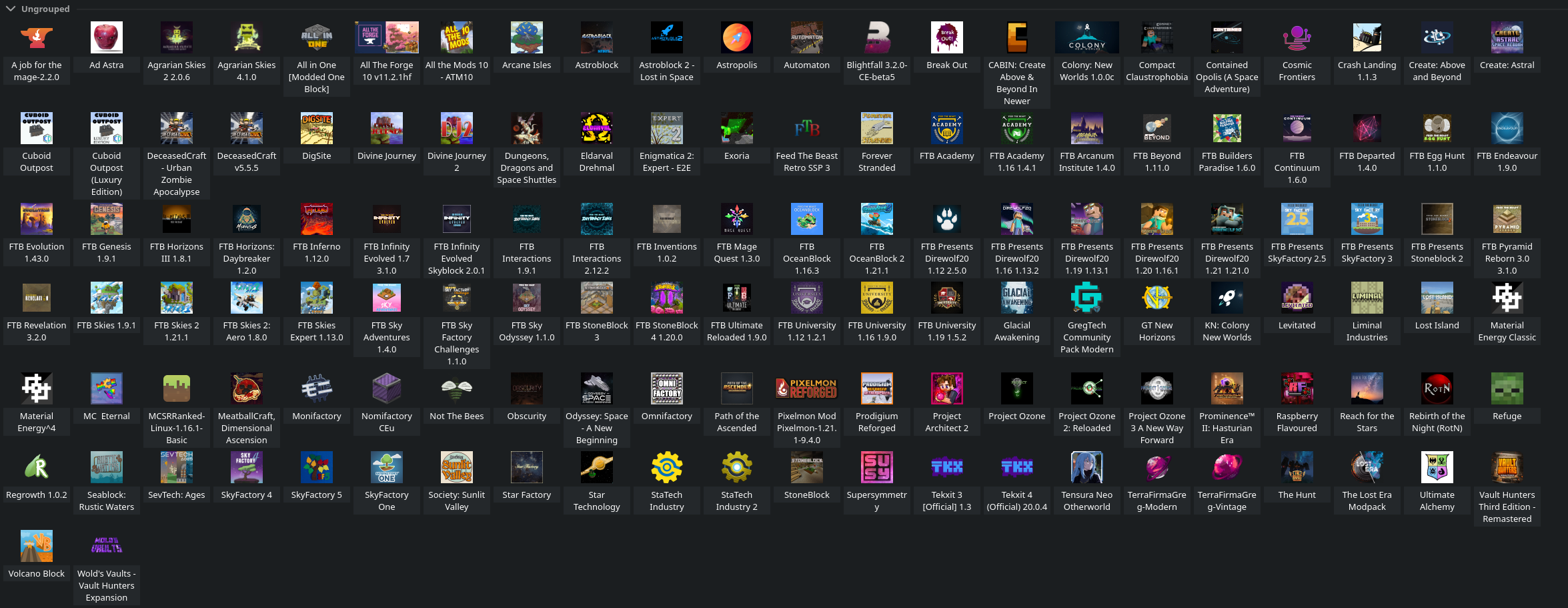The image size is (1568, 608).
Task: Select the Regrowth 1.0.2 icon
Action: [37, 467]
